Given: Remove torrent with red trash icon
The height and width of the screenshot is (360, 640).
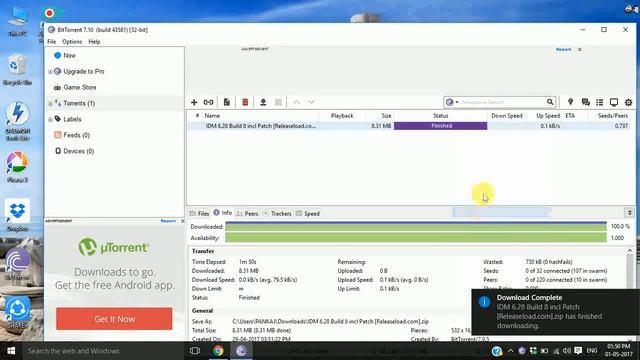Looking at the screenshot, I should [x=245, y=102].
